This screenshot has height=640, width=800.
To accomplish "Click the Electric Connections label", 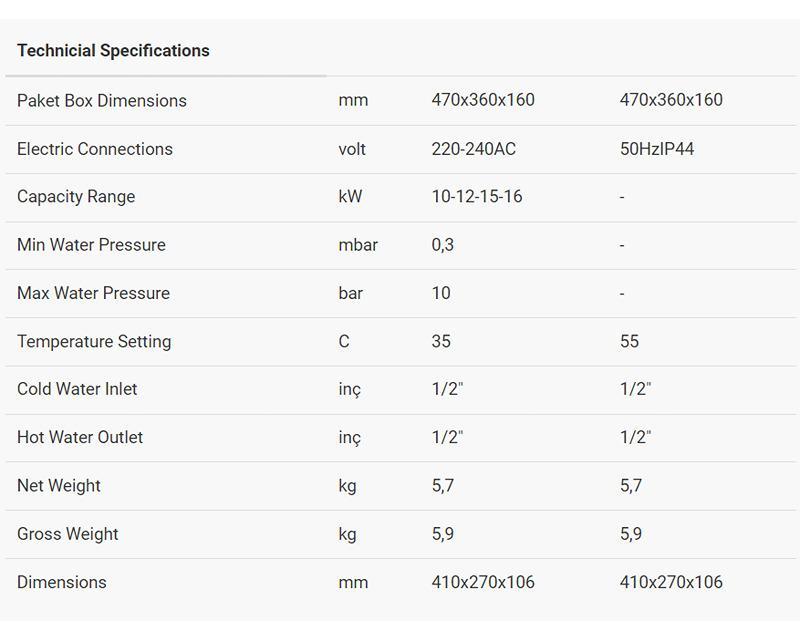I will (95, 149).
